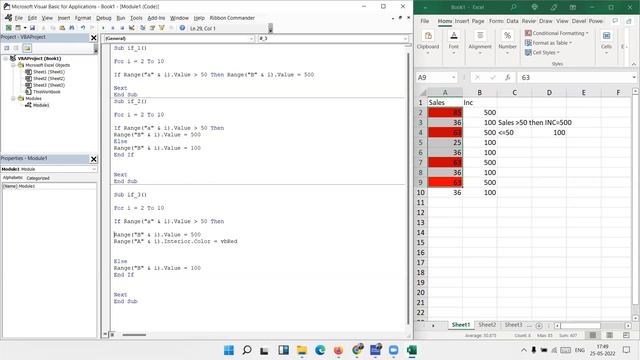The image size is (640, 360).
Task: Toggle Design Mode icon in VBA toolbar
Action: coord(131,28)
